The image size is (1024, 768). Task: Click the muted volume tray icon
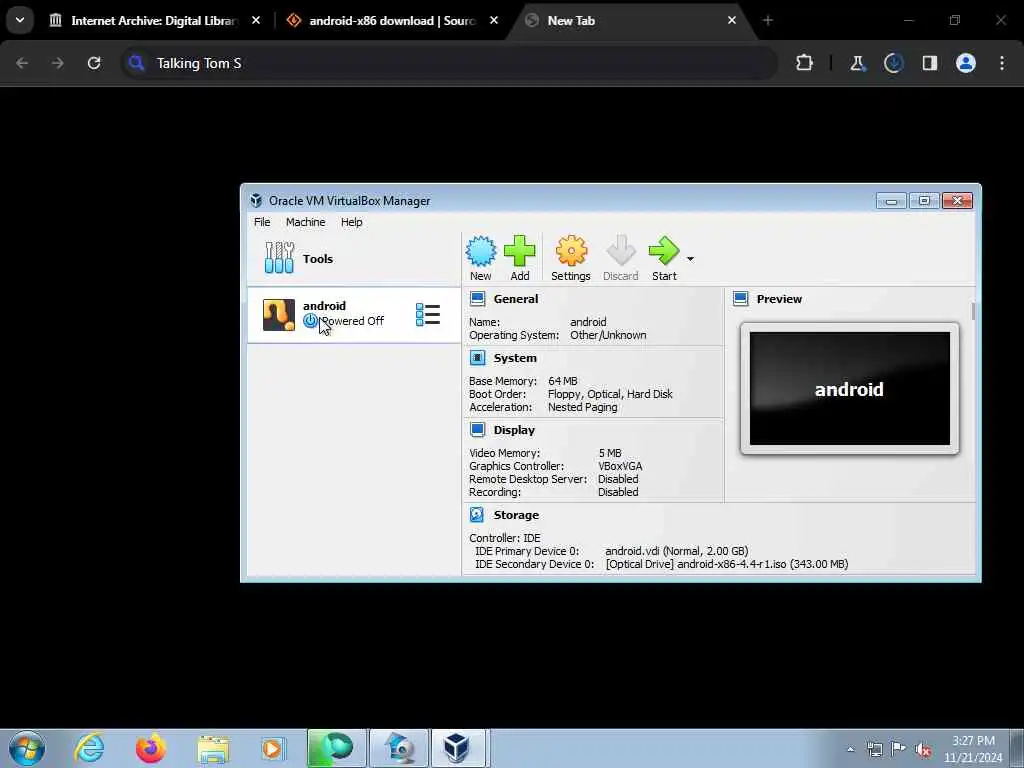(923, 749)
